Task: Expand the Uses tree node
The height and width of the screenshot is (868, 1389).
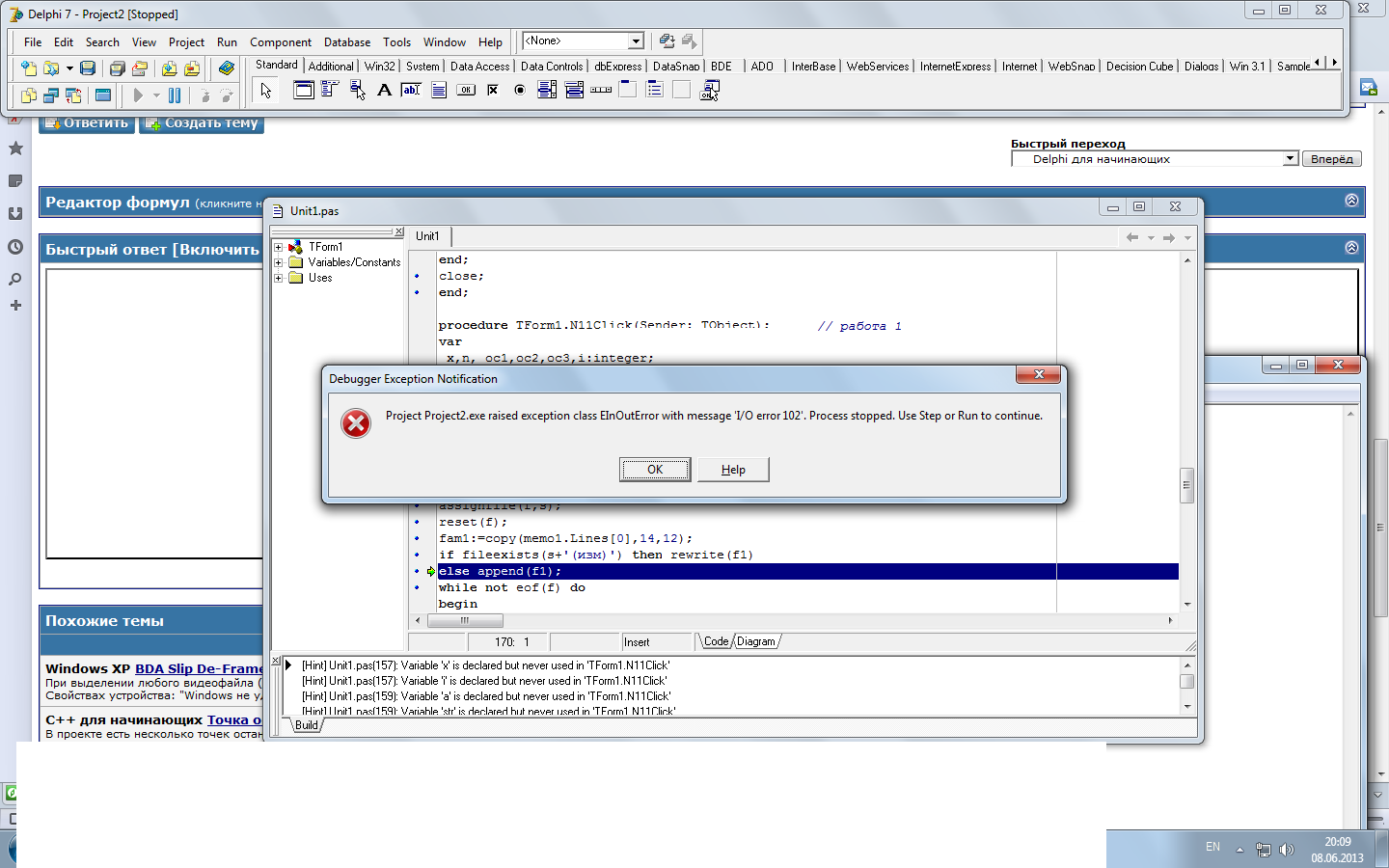Action: coord(279,278)
